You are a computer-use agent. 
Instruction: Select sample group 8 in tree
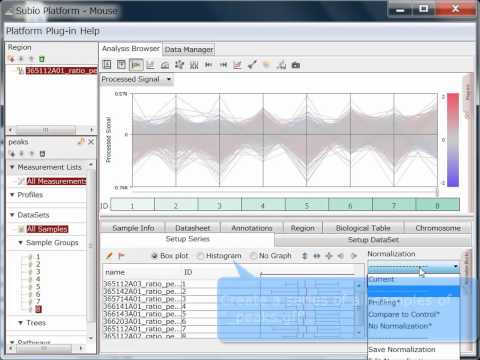38,309
